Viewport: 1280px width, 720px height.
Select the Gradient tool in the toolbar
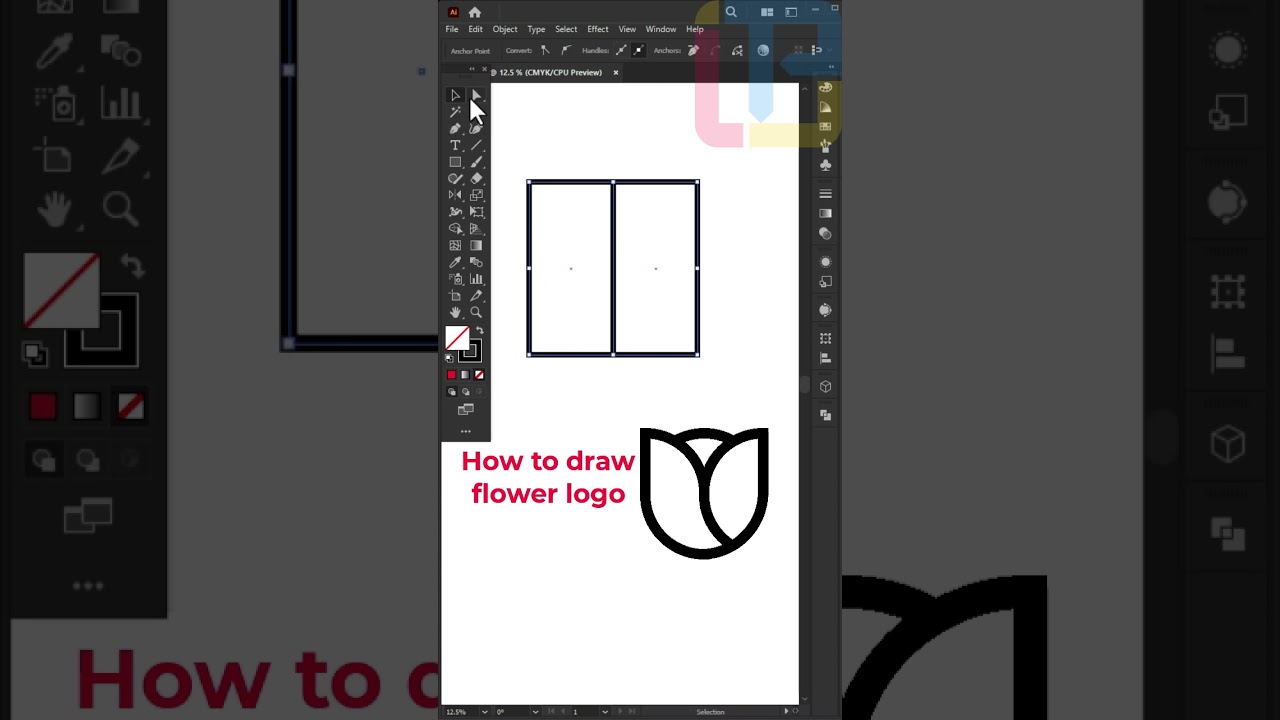click(x=476, y=245)
